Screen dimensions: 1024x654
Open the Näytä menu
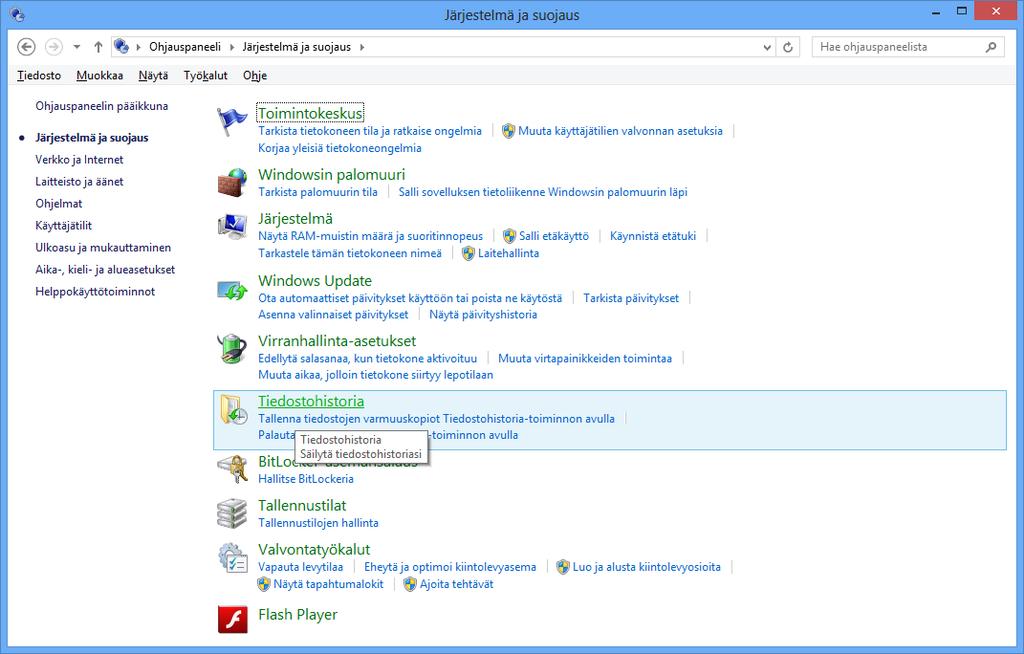[x=153, y=75]
